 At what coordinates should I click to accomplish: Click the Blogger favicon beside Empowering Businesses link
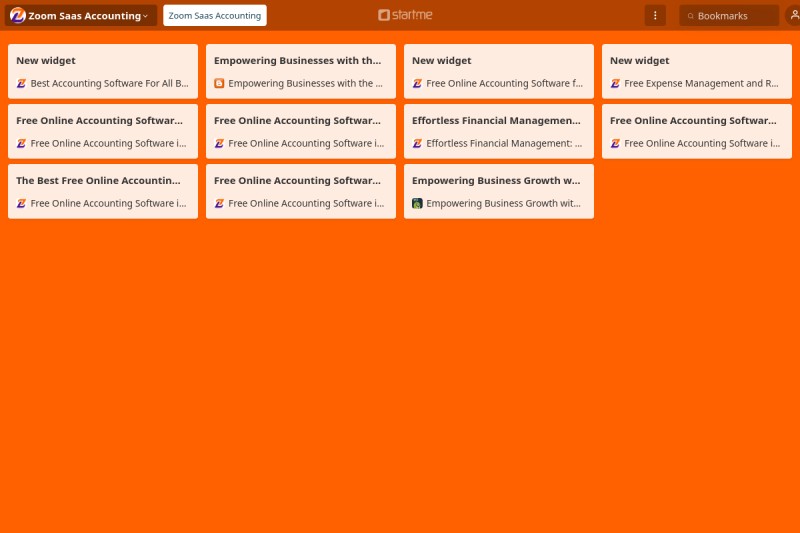(x=219, y=83)
